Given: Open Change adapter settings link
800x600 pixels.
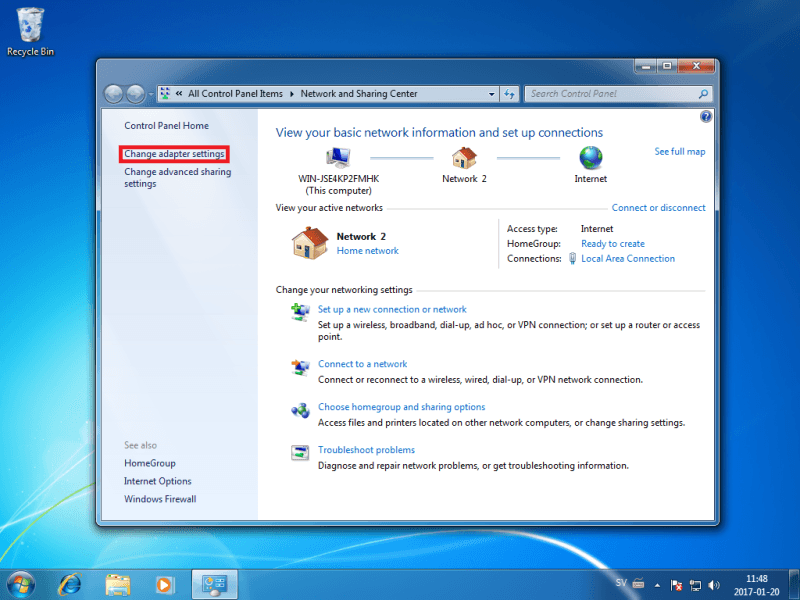Looking at the screenshot, I should pos(174,154).
